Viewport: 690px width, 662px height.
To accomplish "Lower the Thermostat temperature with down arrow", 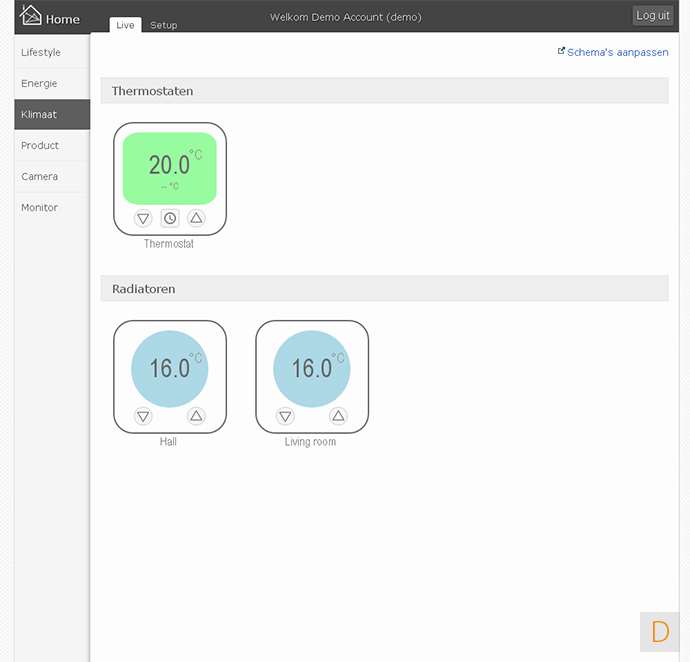I will point(143,218).
